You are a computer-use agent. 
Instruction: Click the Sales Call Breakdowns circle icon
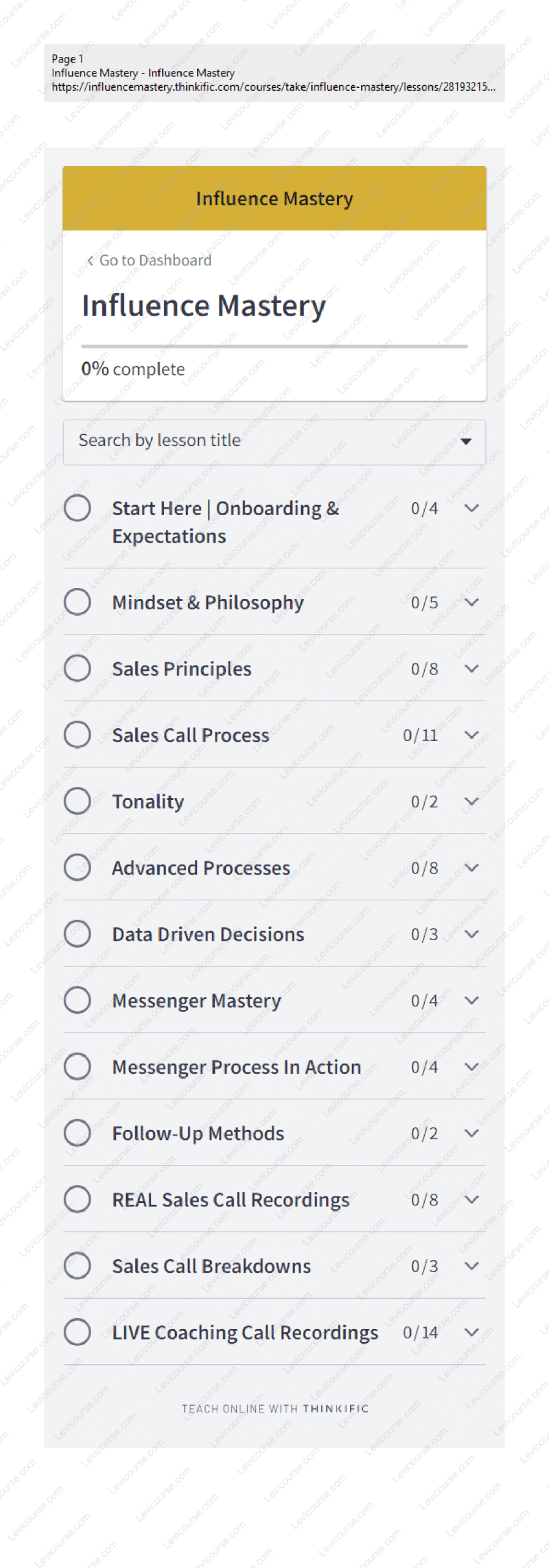click(78, 1265)
